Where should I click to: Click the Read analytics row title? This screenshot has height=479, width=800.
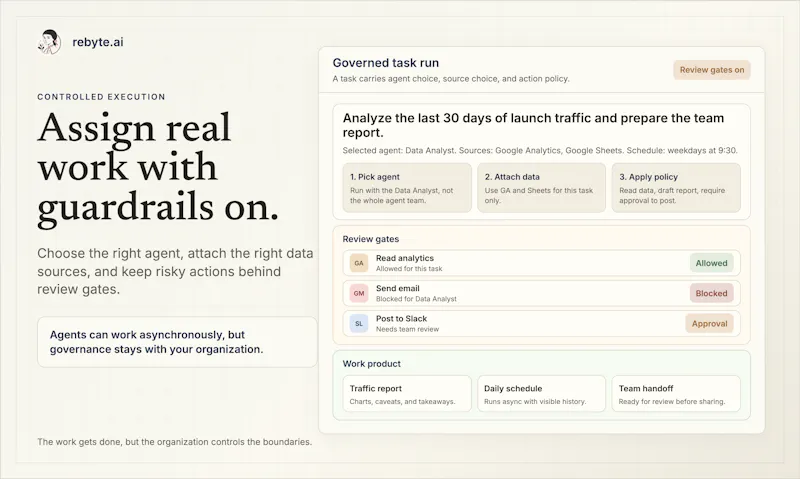(x=405, y=258)
